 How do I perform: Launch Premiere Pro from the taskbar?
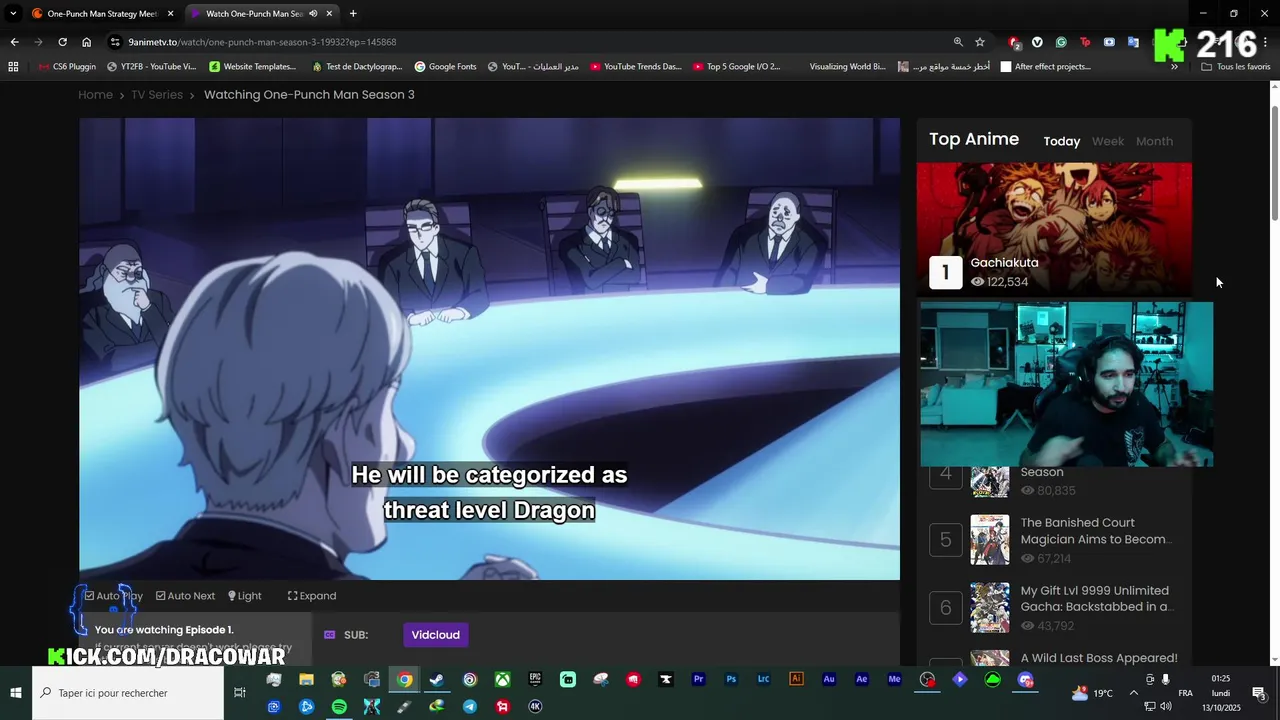pyautogui.click(x=698, y=680)
